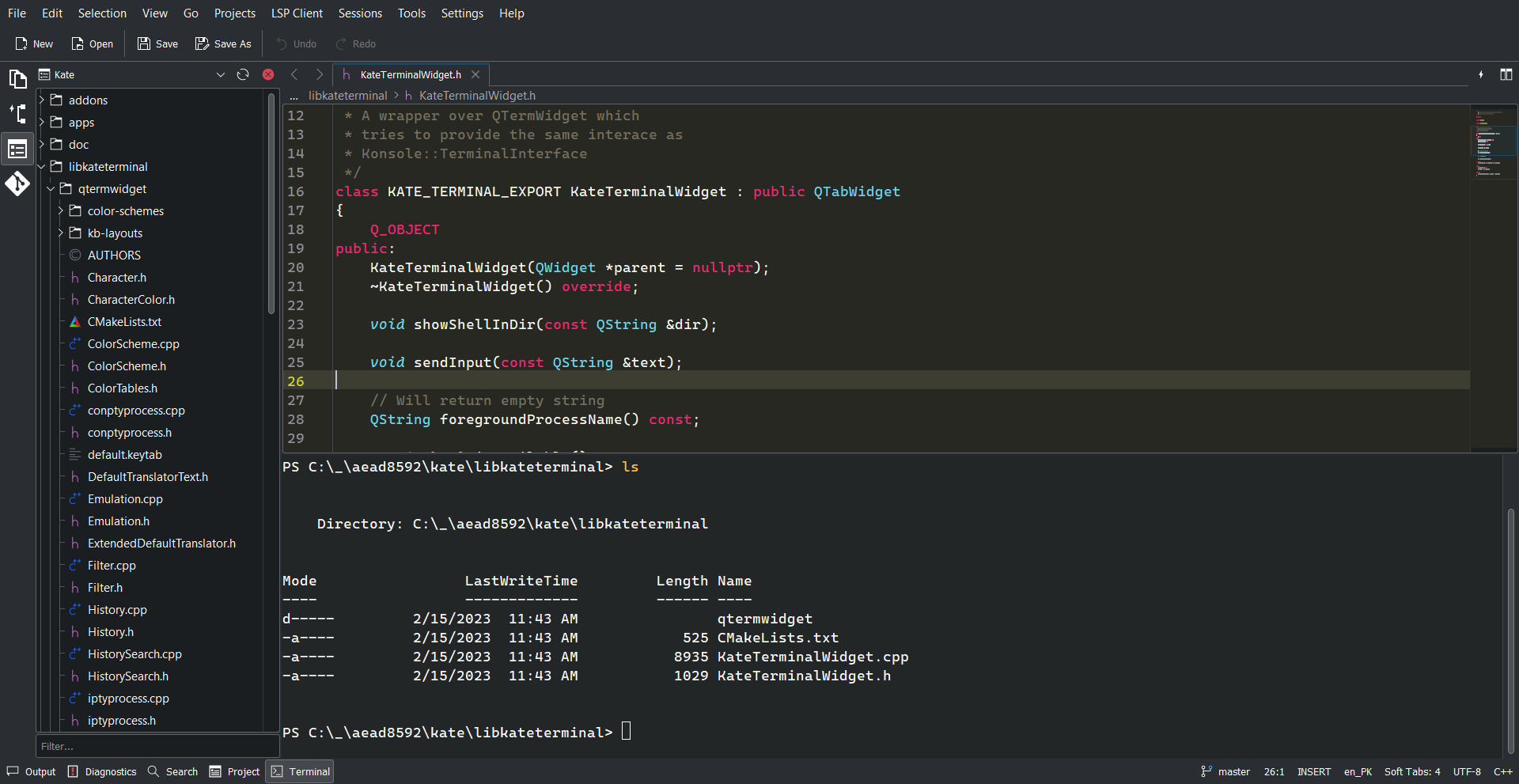Viewport: 1519px width, 784px height.
Task: Change the C++ highlighting mode
Action: click(1502, 771)
